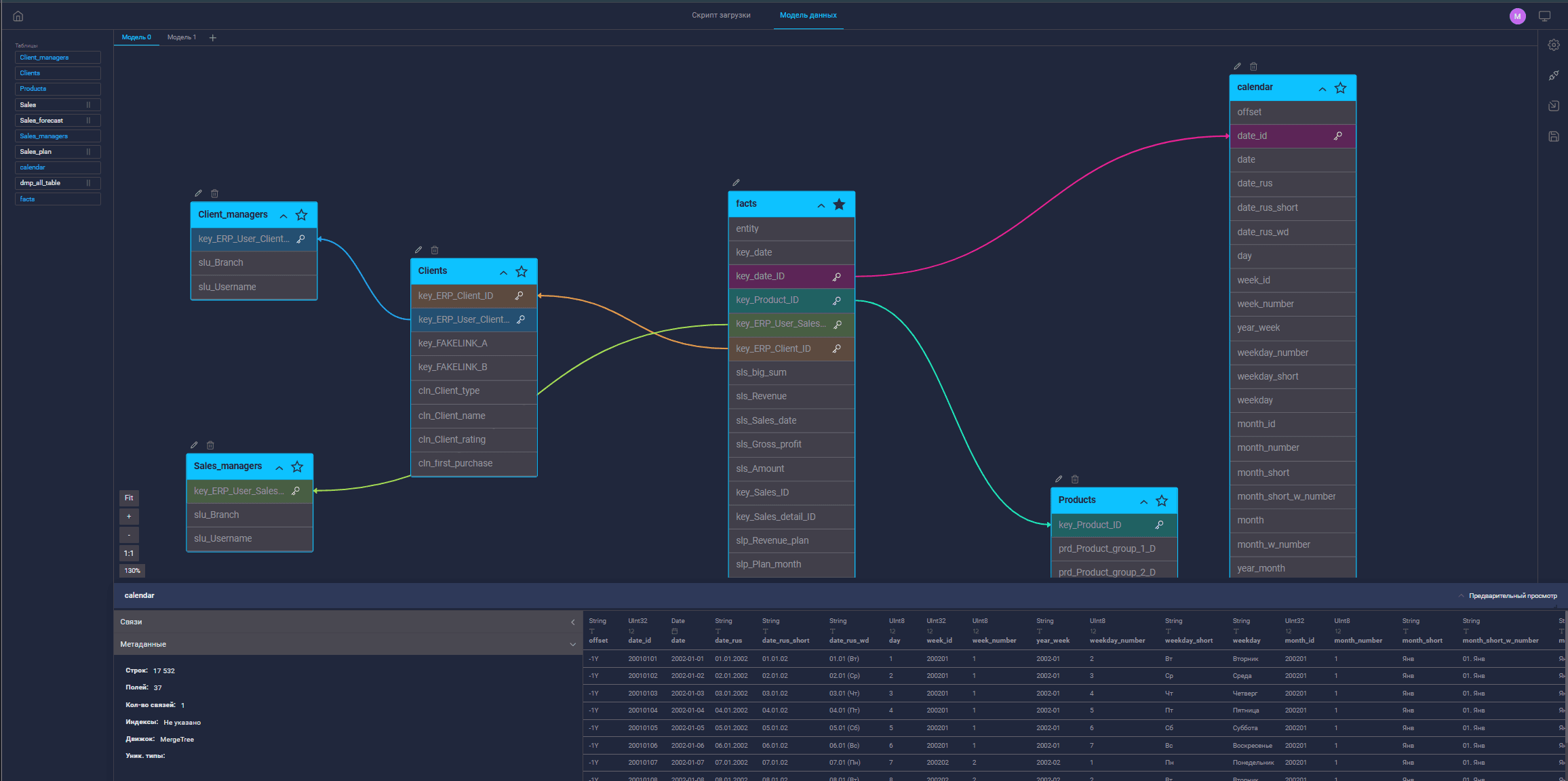Click key icon next to date_id field

1338,136
